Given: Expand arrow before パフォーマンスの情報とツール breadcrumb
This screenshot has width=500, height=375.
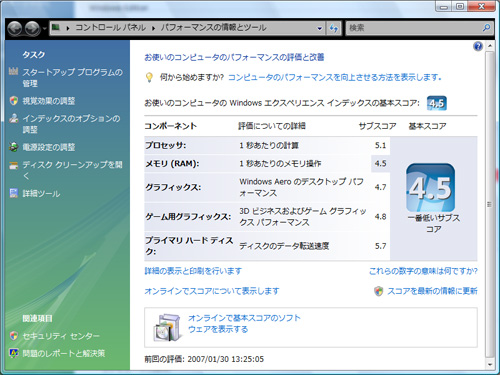Looking at the screenshot, I should (x=153, y=28).
